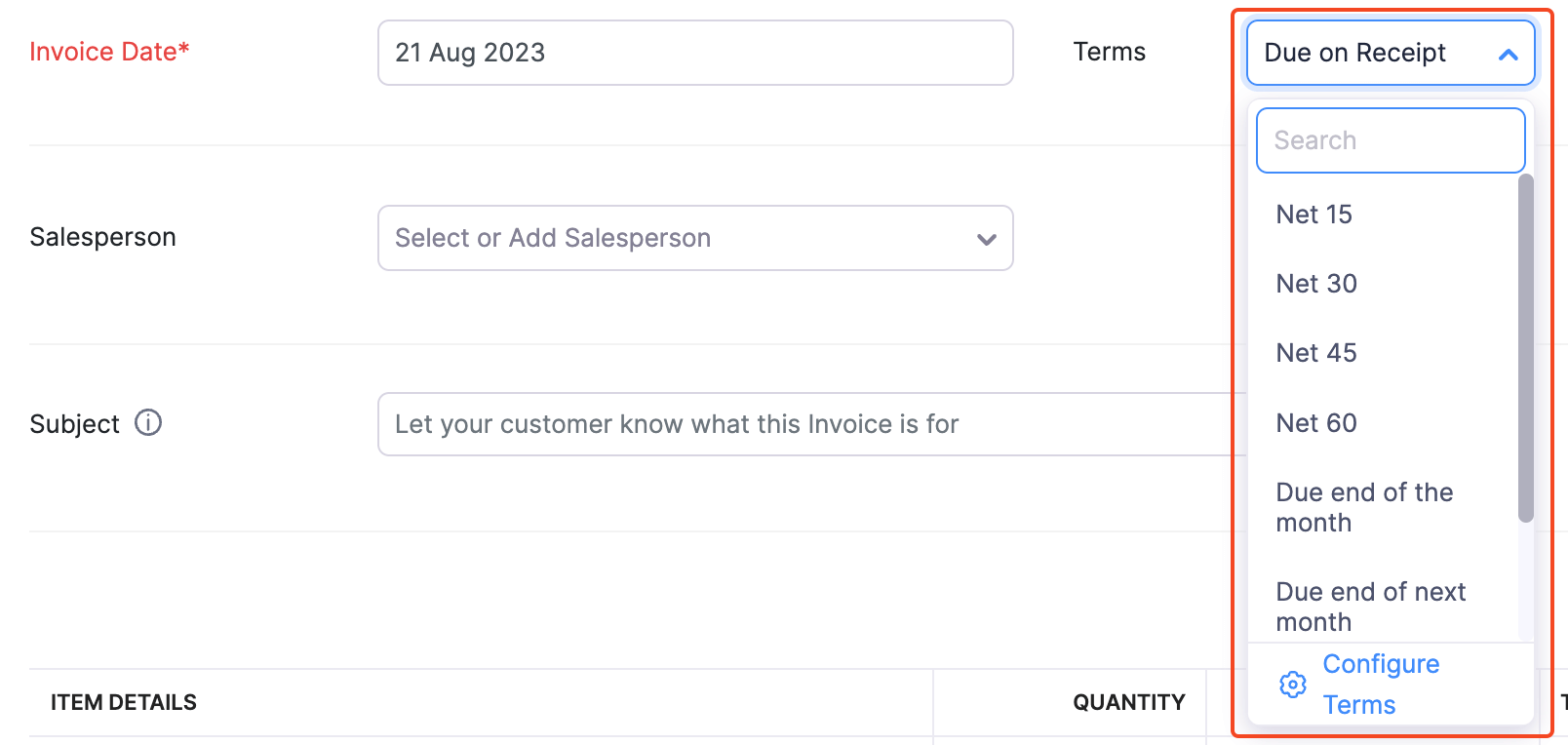Screen dimensions: 1568x745
Task: Open the Configure Terms settings
Action: click(1380, 684)
